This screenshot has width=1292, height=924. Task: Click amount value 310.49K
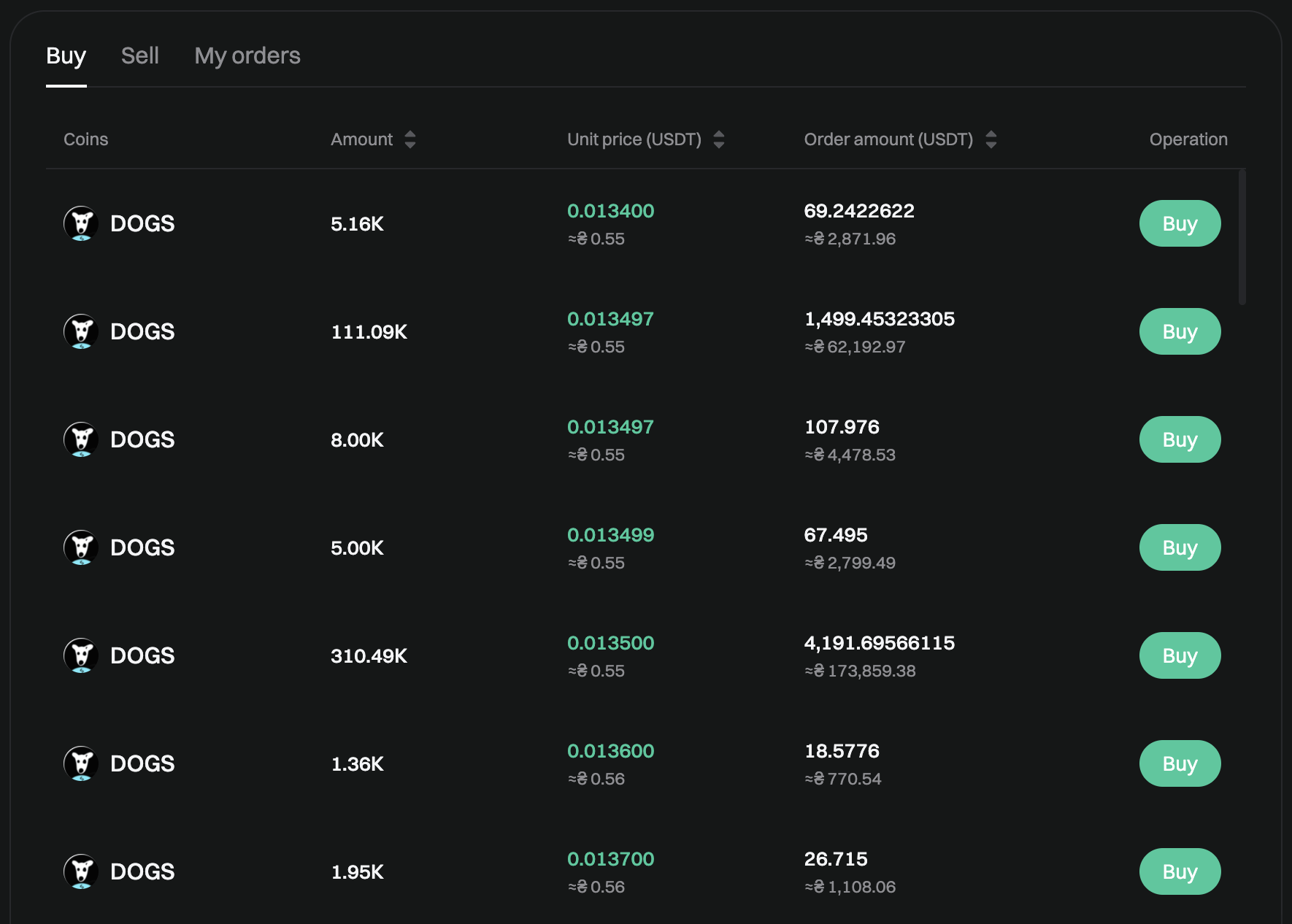[369, 656]
